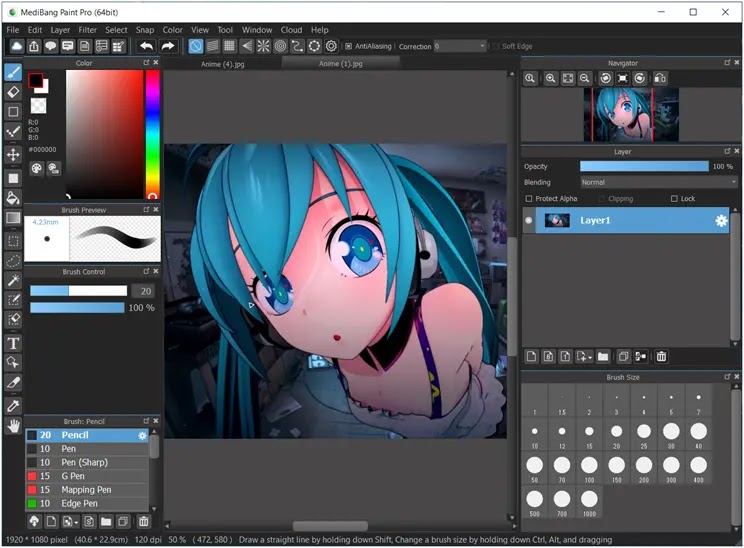The height and width of the screenshot is (548, 744).
Task: Click the foreground black color swatch
Action: tap(35, 80)
